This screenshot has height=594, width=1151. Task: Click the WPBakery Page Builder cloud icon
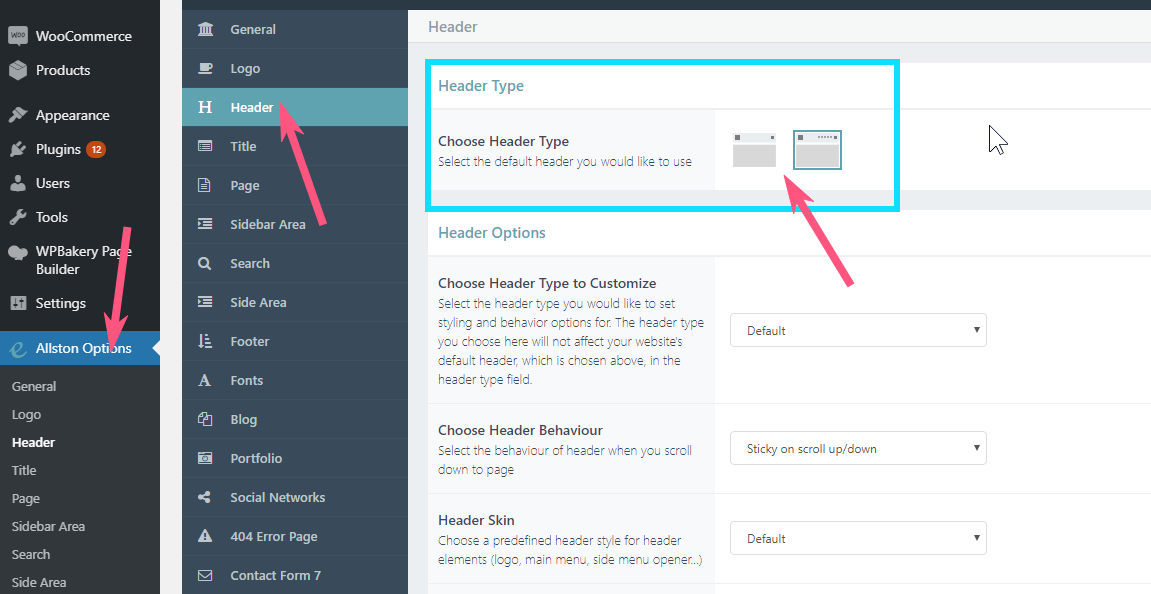(x=18, y=252)
